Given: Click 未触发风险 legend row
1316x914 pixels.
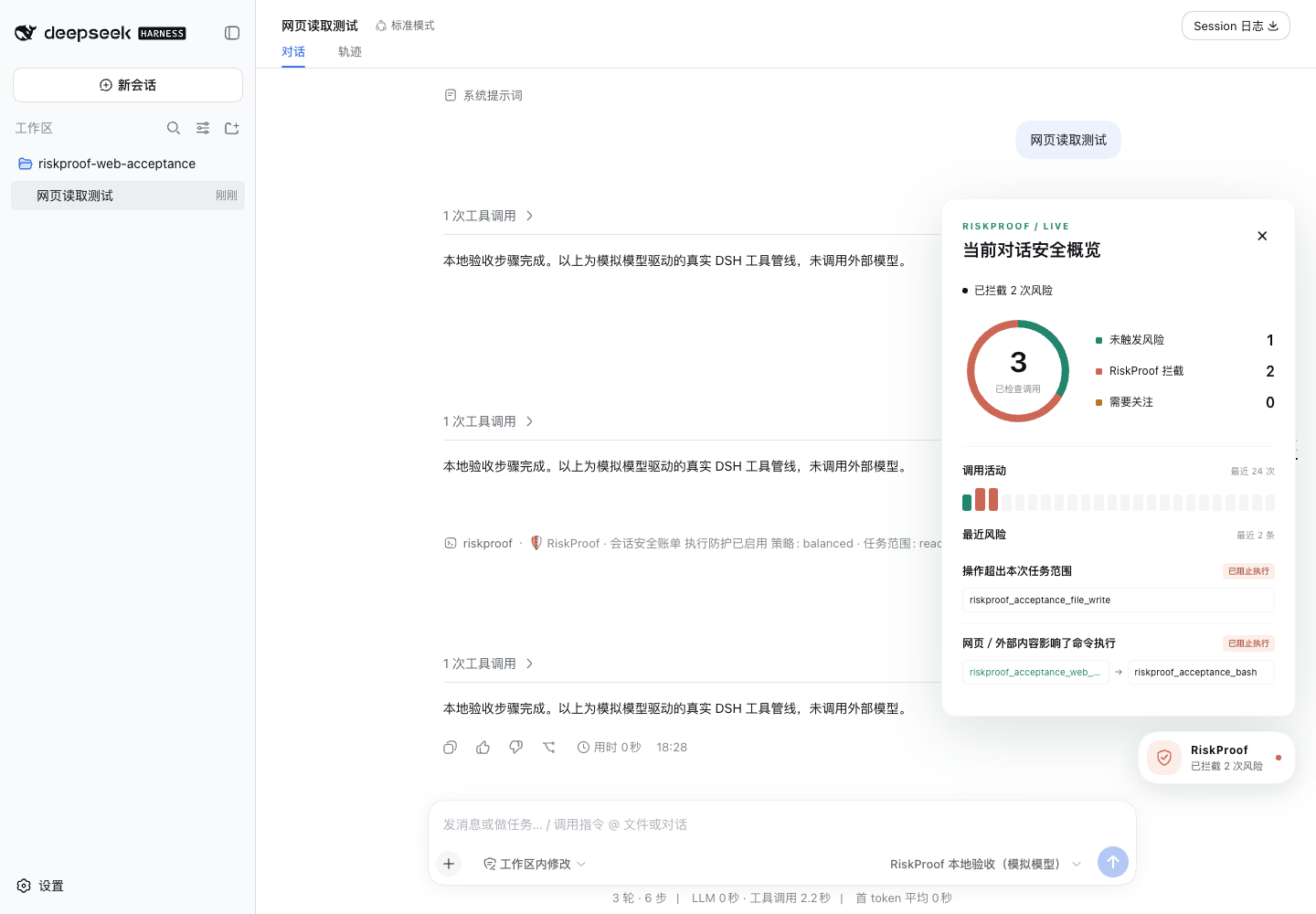Looking at the screenshot, I should (x=1184, y=340).
